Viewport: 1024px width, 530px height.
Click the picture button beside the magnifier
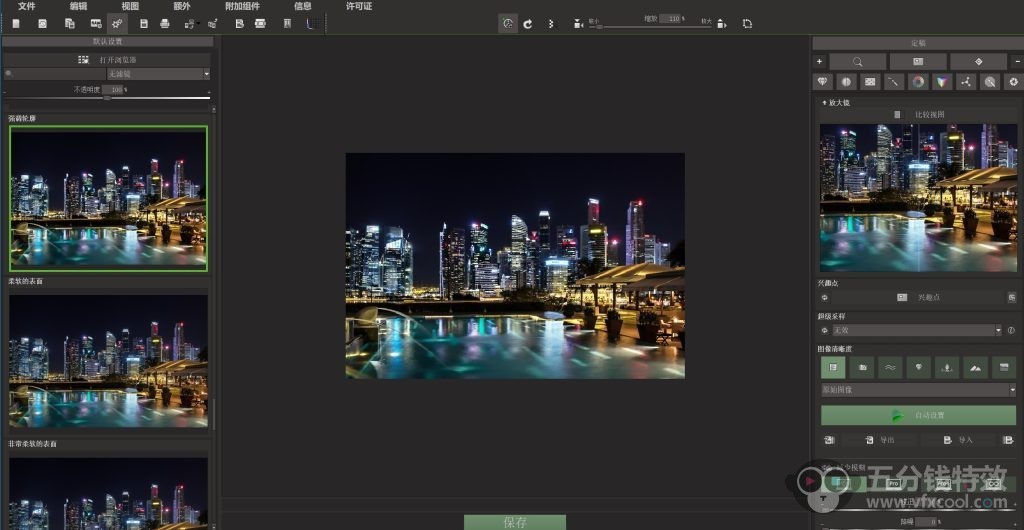918,61
